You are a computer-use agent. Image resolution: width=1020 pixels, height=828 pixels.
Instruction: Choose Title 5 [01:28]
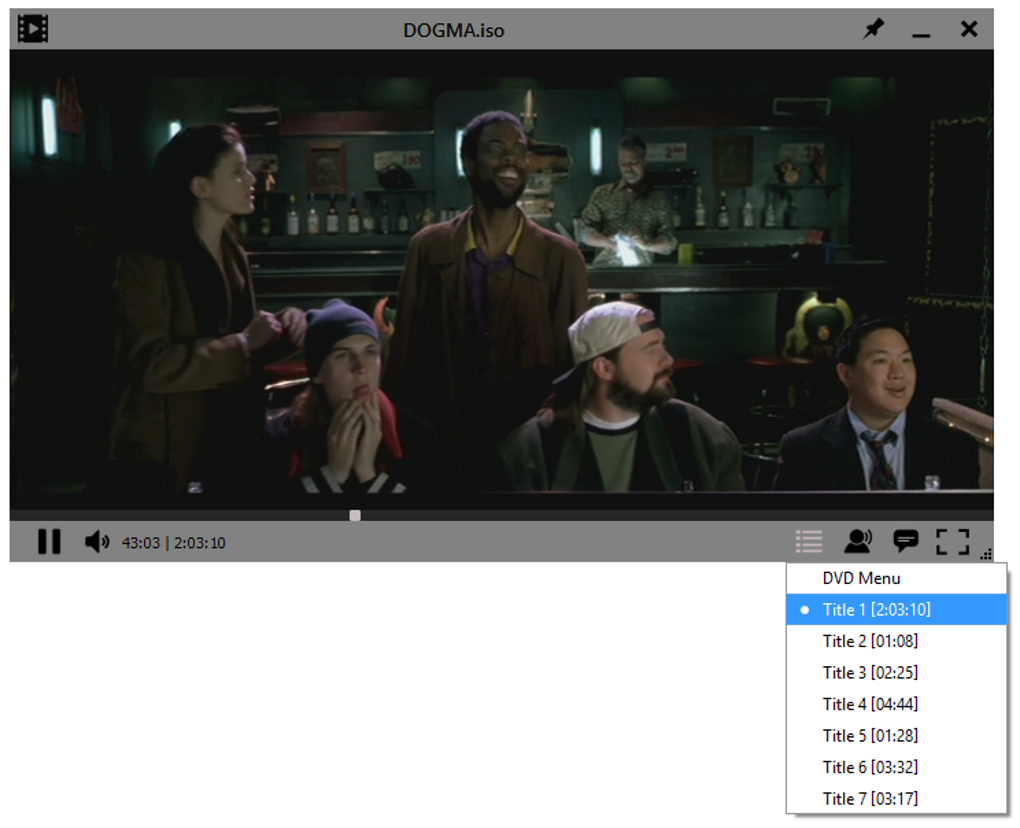(896, 736)
